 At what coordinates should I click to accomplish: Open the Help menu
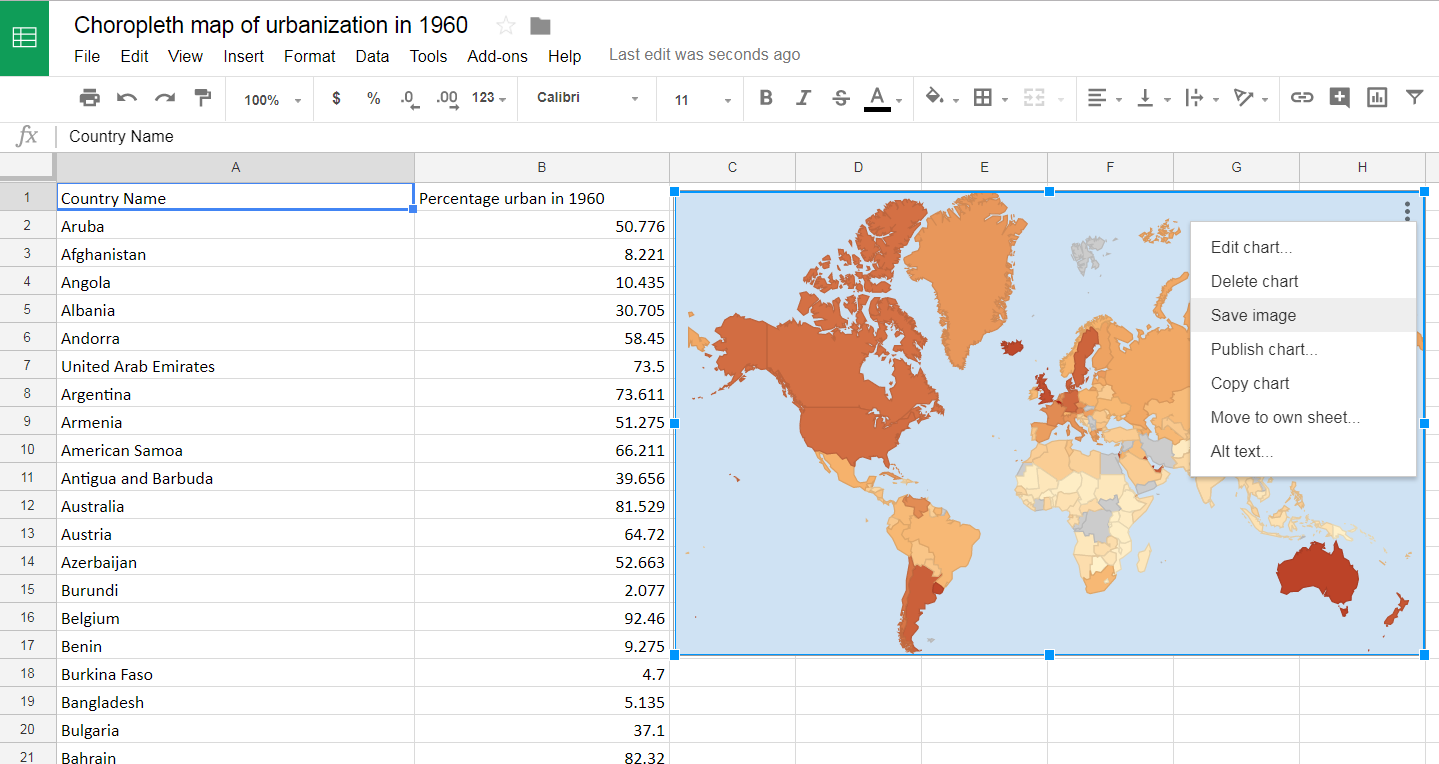coord(564,56)
